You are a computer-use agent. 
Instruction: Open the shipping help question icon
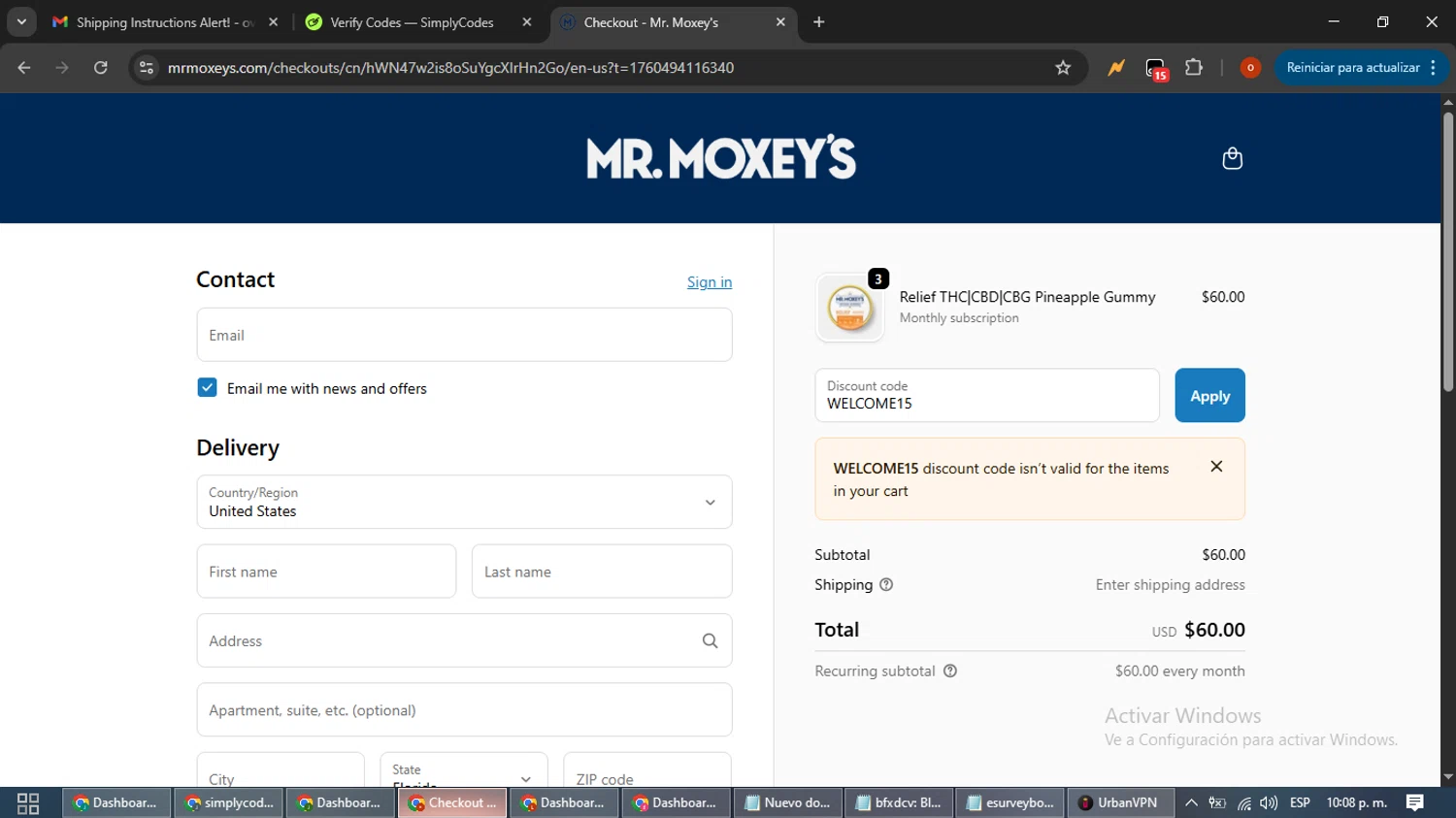pyautogui.click(x=886, y=584)
